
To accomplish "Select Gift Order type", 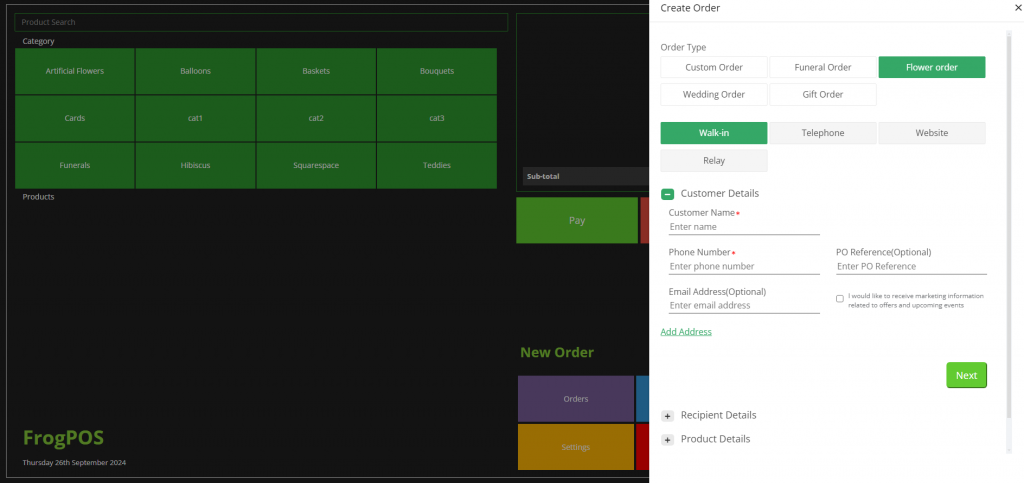I will [823, 94].
